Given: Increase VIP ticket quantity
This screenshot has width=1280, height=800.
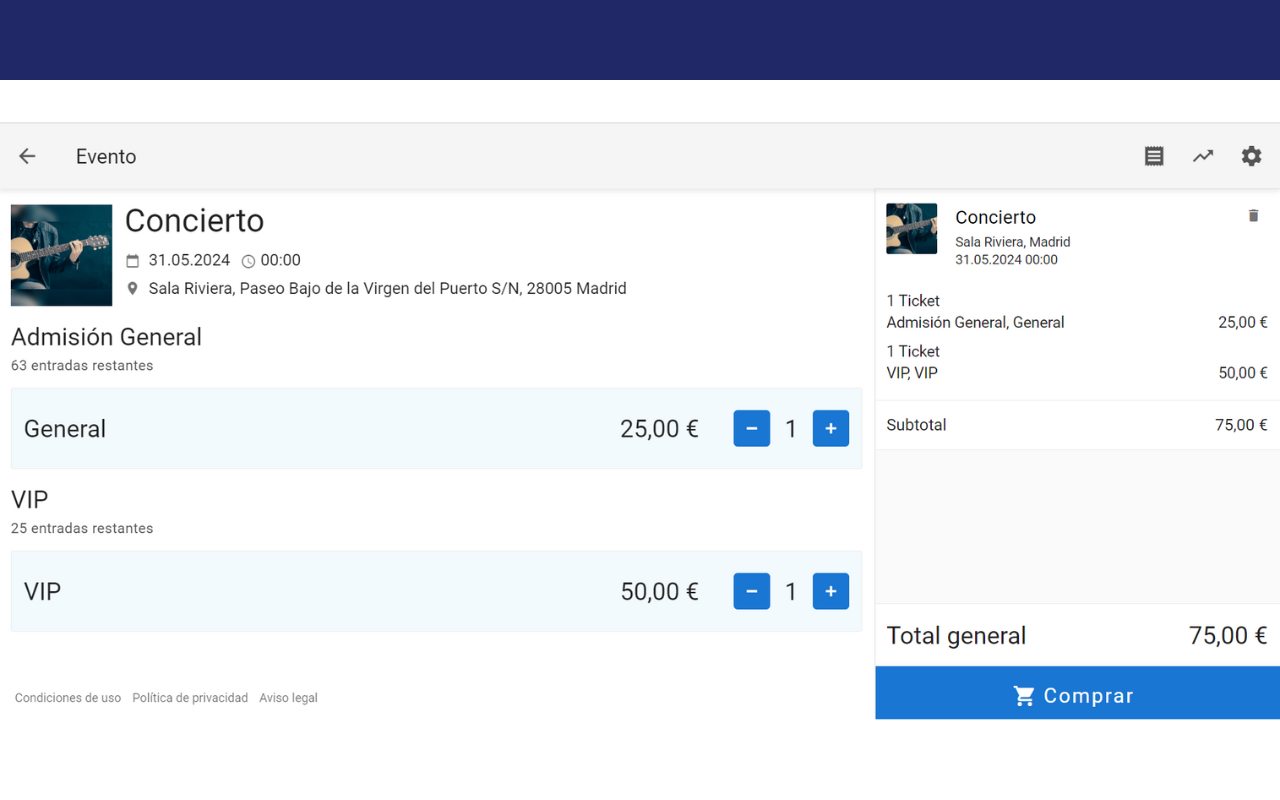Looking at the screenshot, I should (830, 592).
